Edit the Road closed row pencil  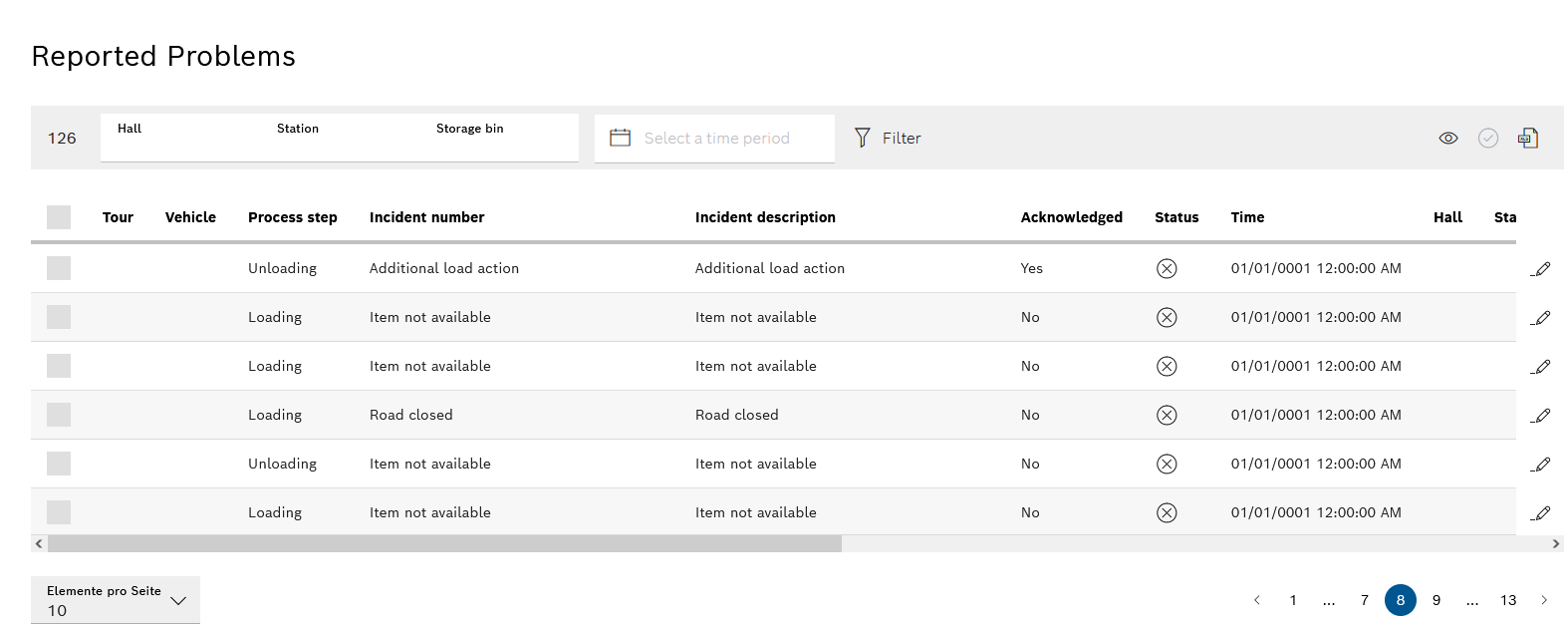pyautogui.click(x=1541, y=415)
